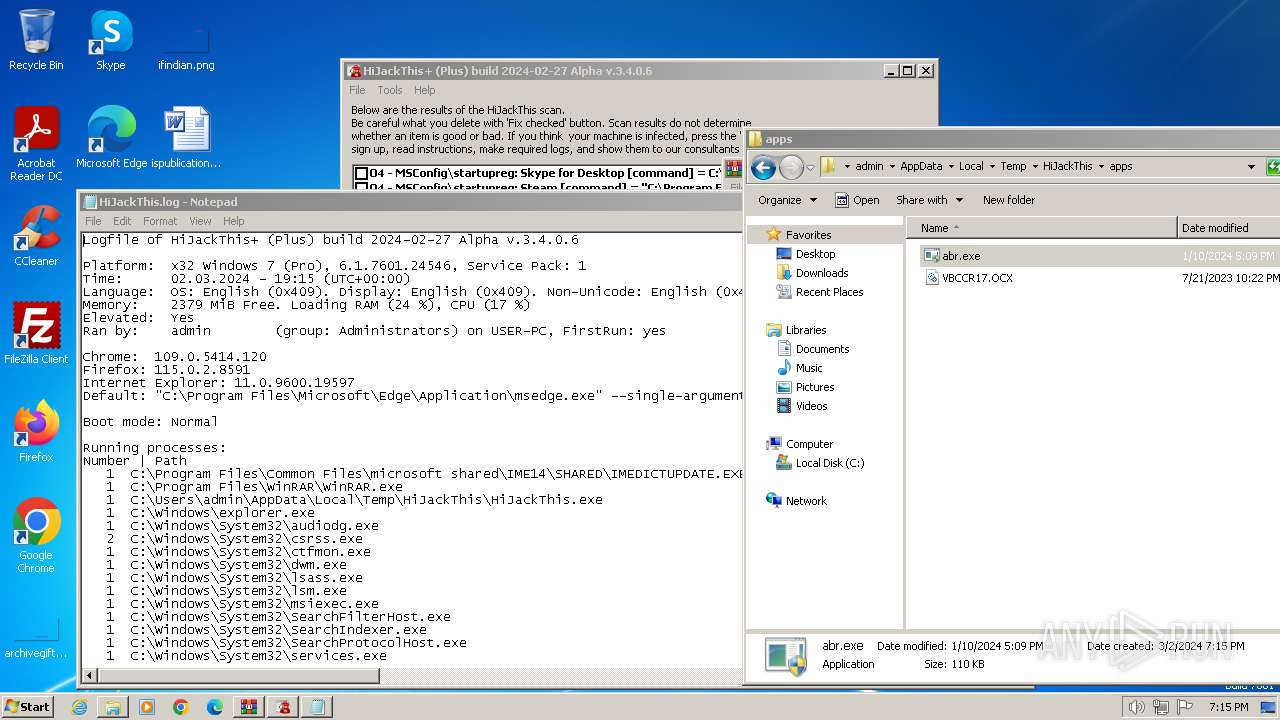Screen dimensions: 1280x720
Task: Open Microsoft Edge desktop shortcut
Action: pyautogui.click(x=111, y=138)
